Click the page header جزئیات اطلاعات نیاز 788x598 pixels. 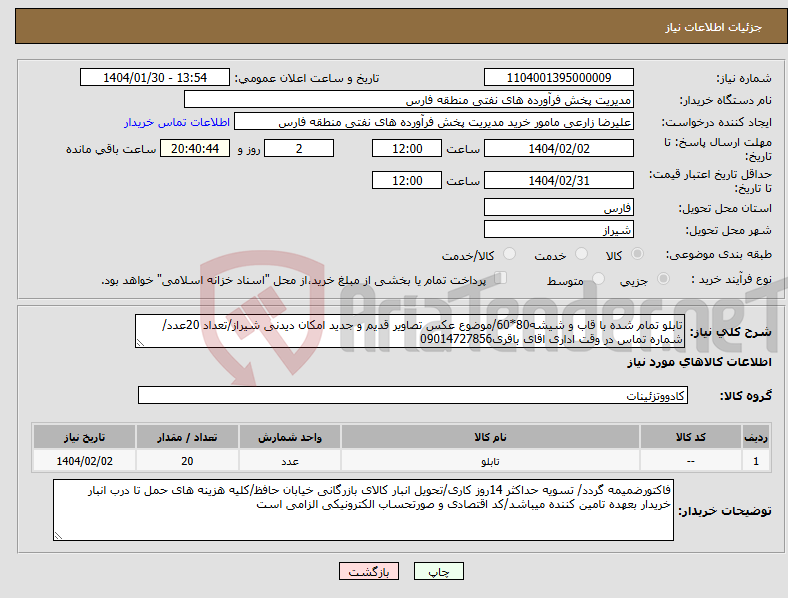(714, 27)
